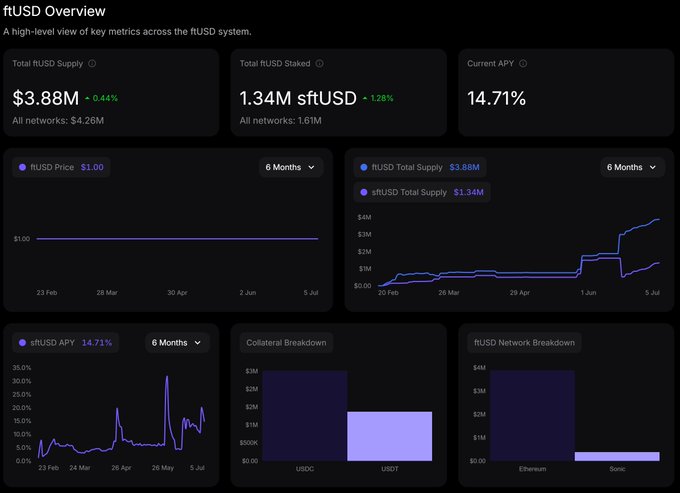
Task: Click the Collateral Breakdown label
Action: [286, 343]
